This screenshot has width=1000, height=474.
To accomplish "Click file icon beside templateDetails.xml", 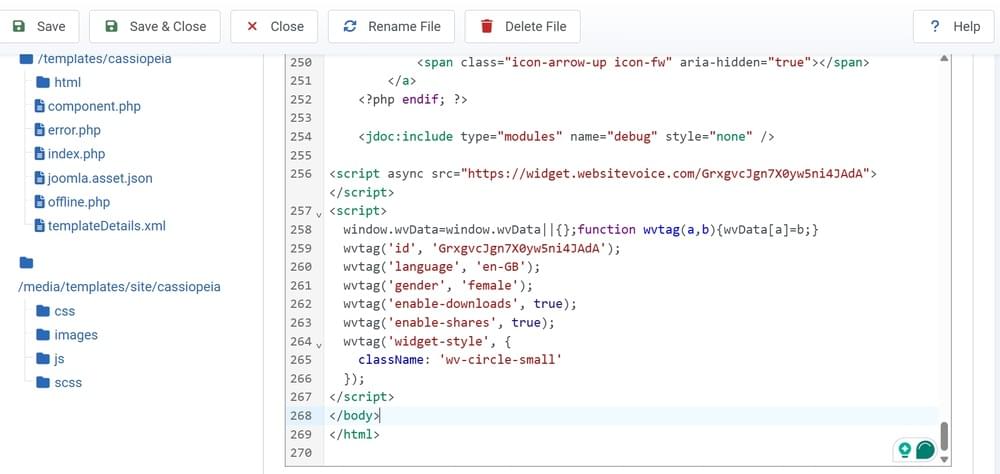I will 40,225.
